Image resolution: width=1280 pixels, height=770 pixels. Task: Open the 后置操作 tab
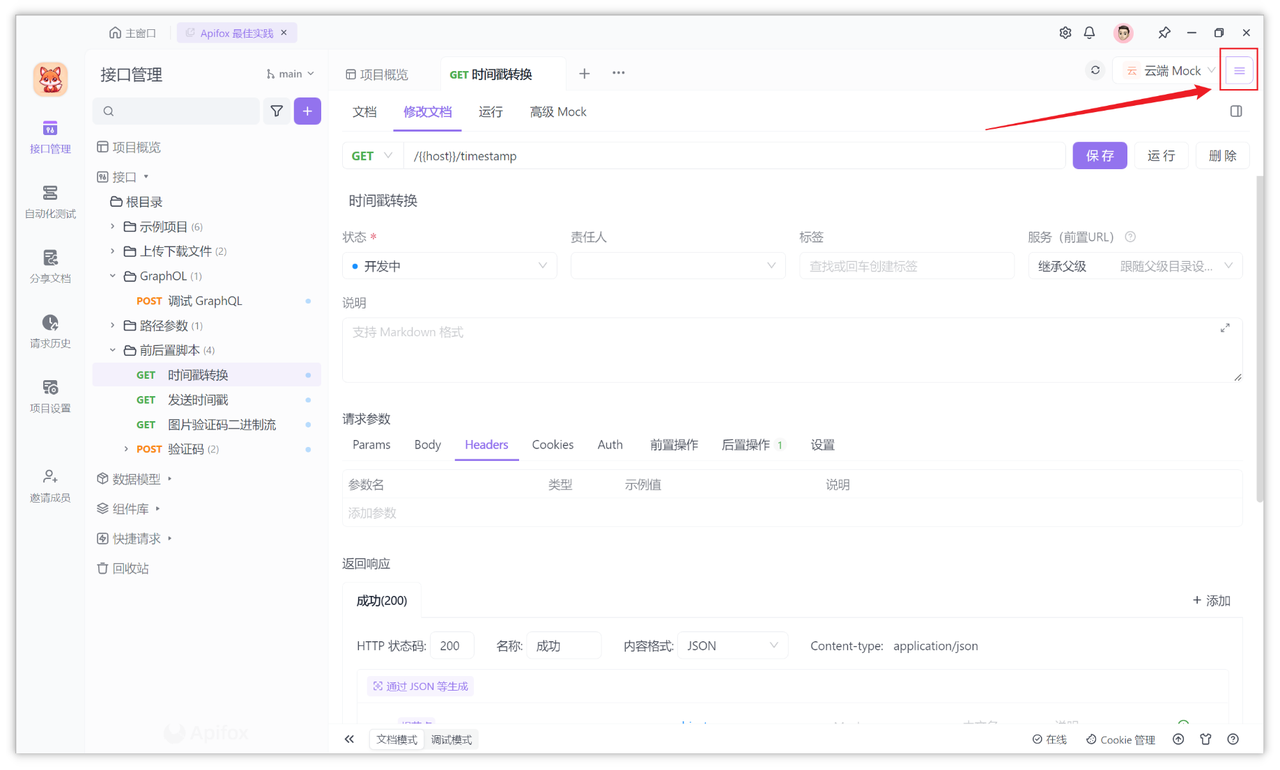coord(752,445)
